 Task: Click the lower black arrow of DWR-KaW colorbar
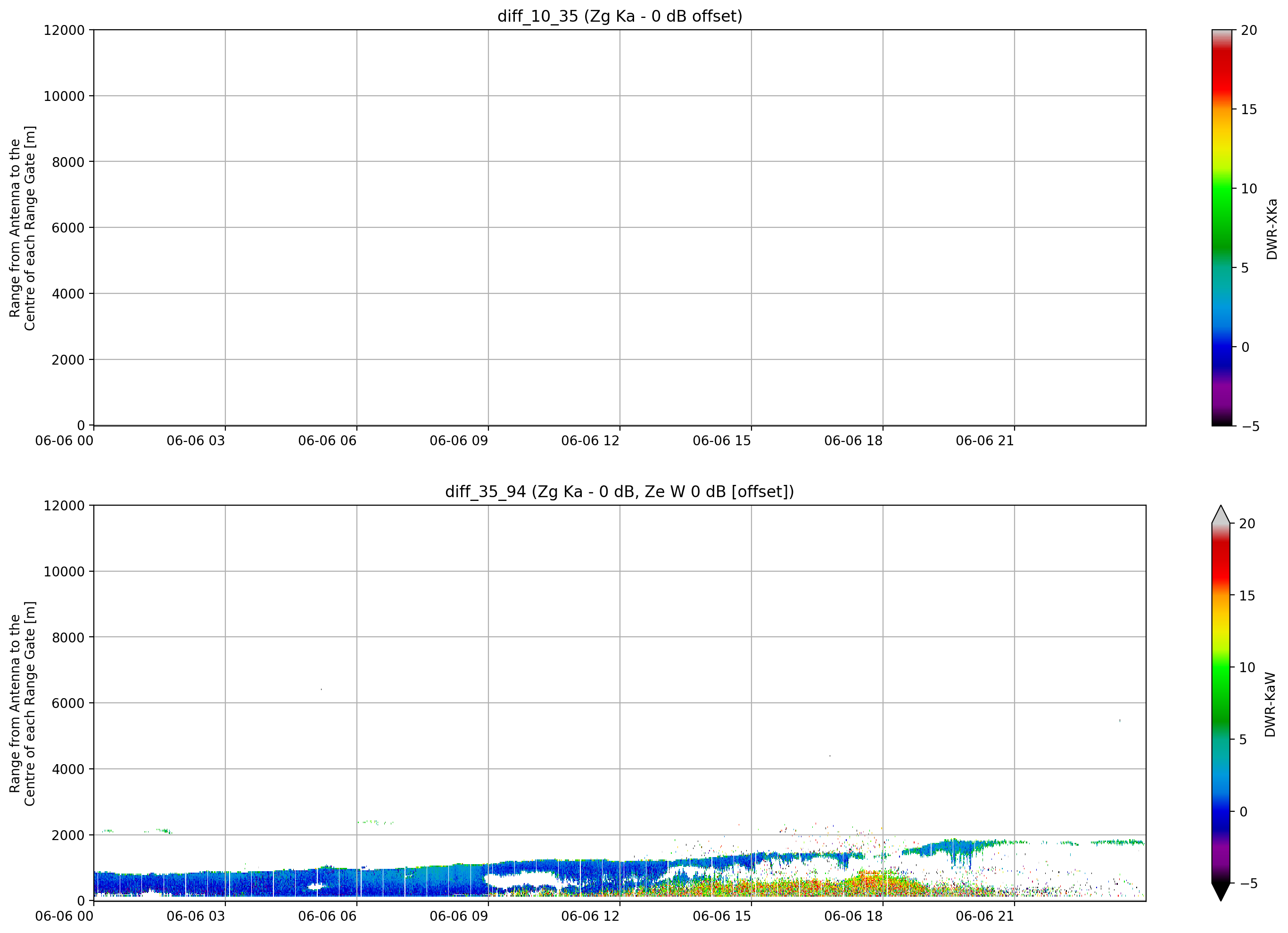pos(1221,891)
